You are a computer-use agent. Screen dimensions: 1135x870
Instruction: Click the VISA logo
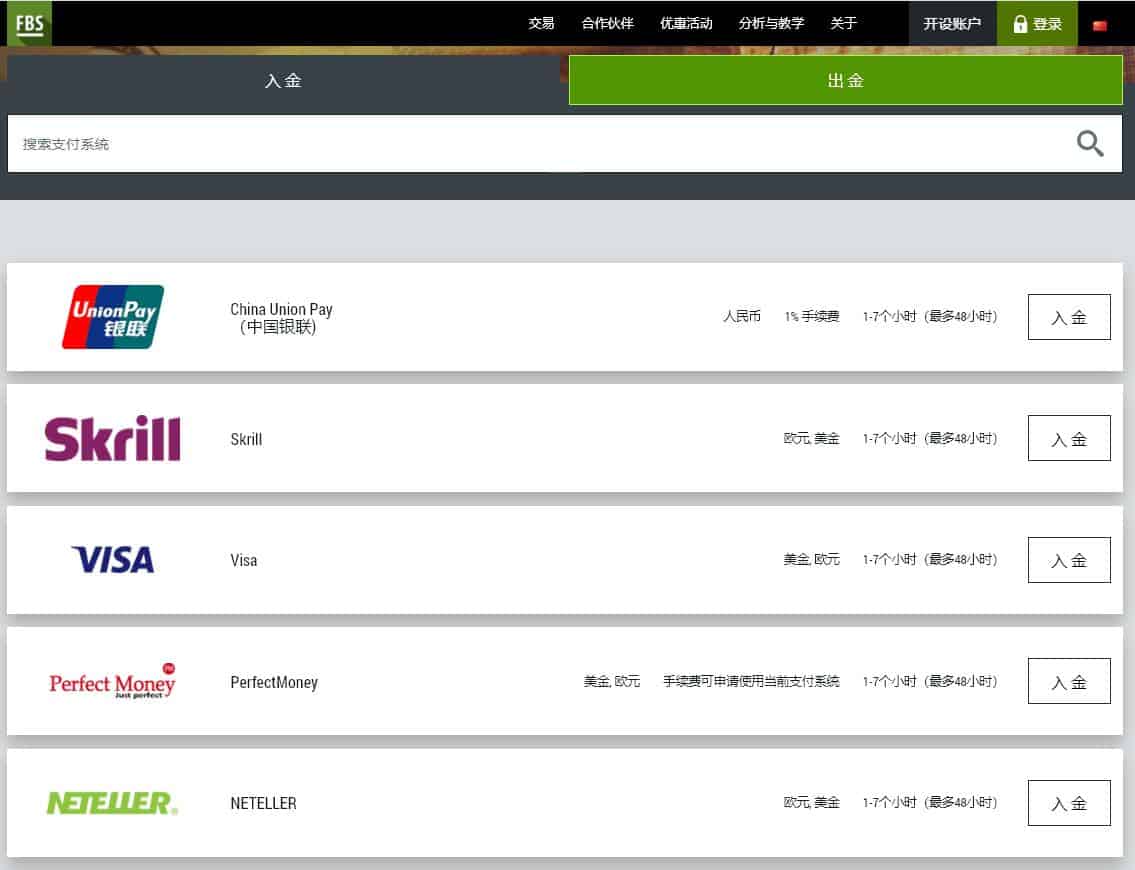point(113,559)
